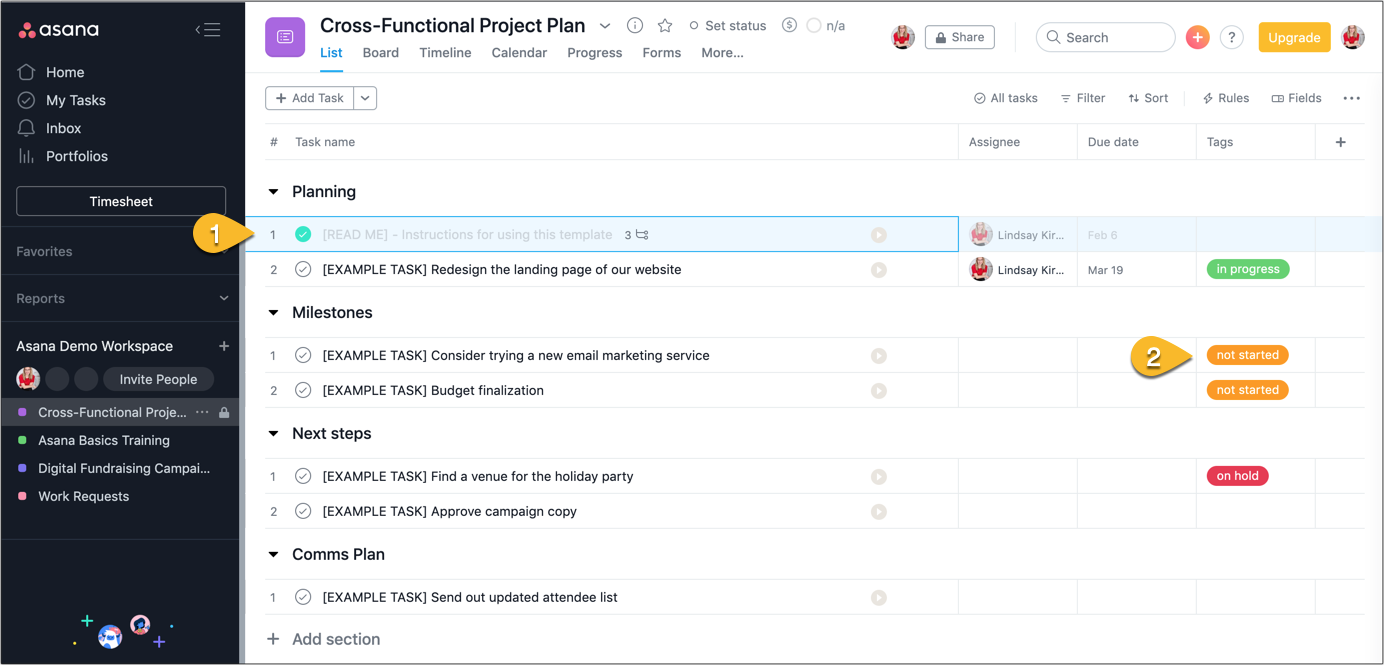Switch to the Board tab
Screen dimensions: 1384x665
(380, 53)
